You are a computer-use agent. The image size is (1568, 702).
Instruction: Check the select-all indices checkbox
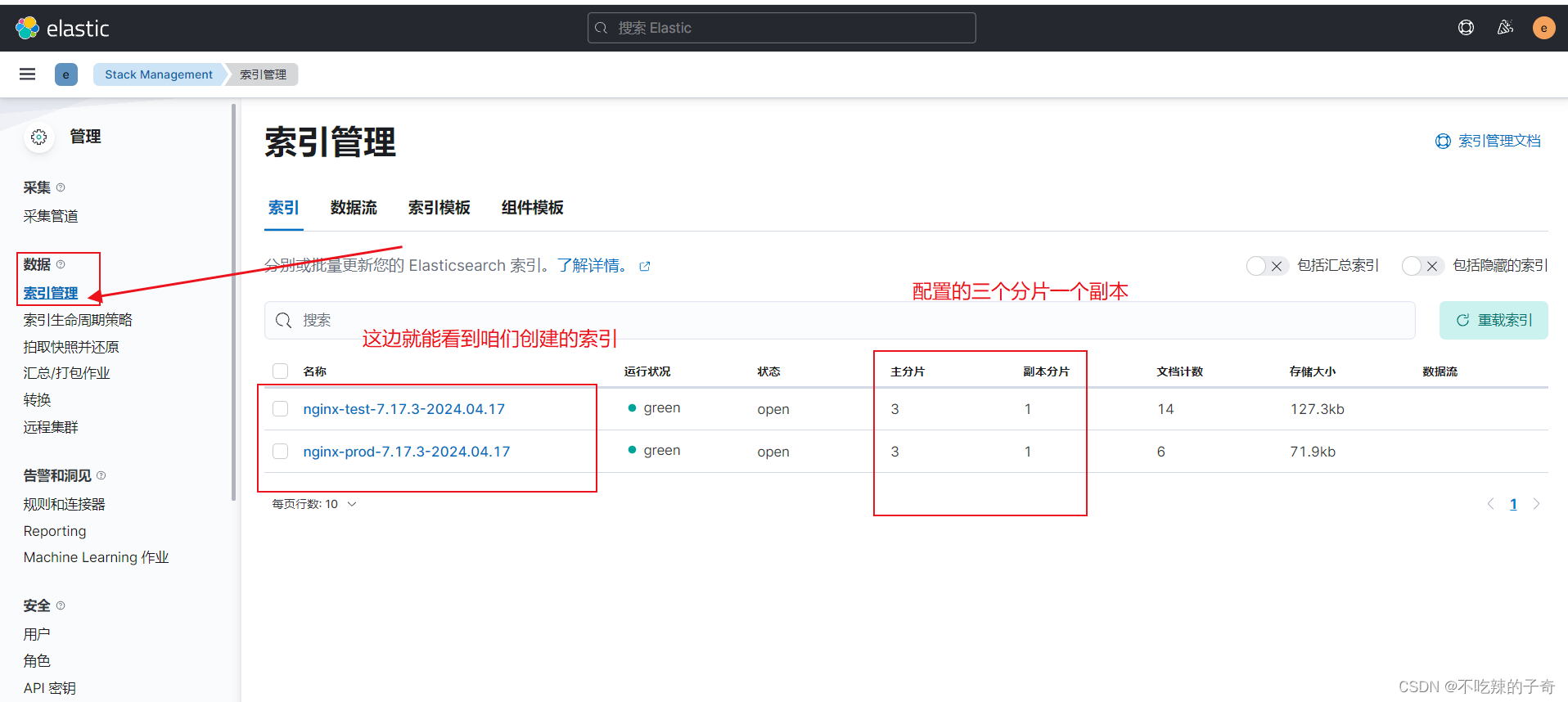coord(281,371)
